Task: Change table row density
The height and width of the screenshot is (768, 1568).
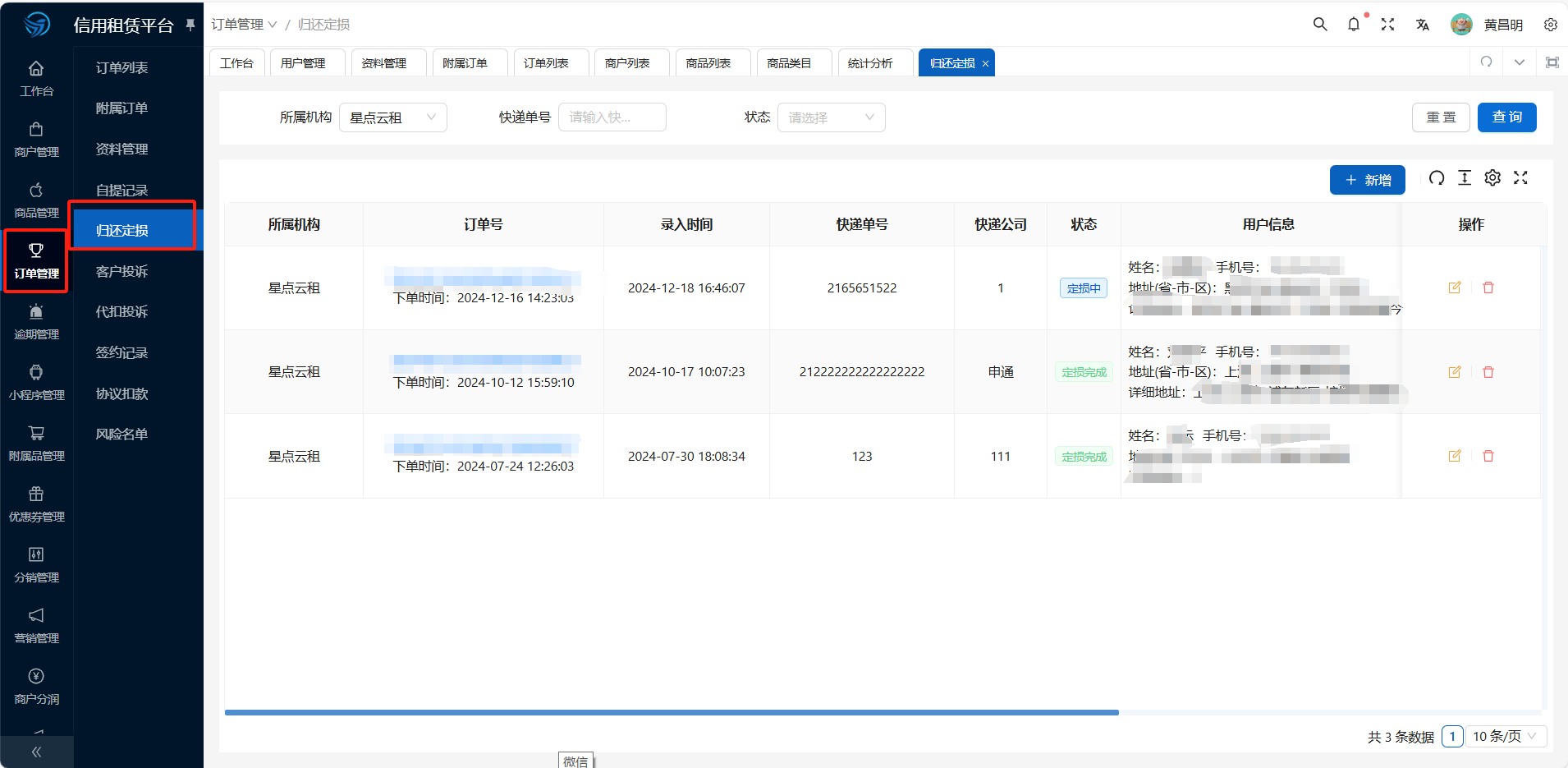Action: 1465,178
